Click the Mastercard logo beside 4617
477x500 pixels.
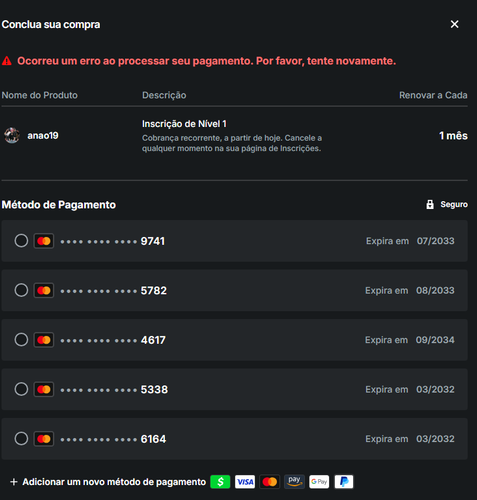[44, 340]
